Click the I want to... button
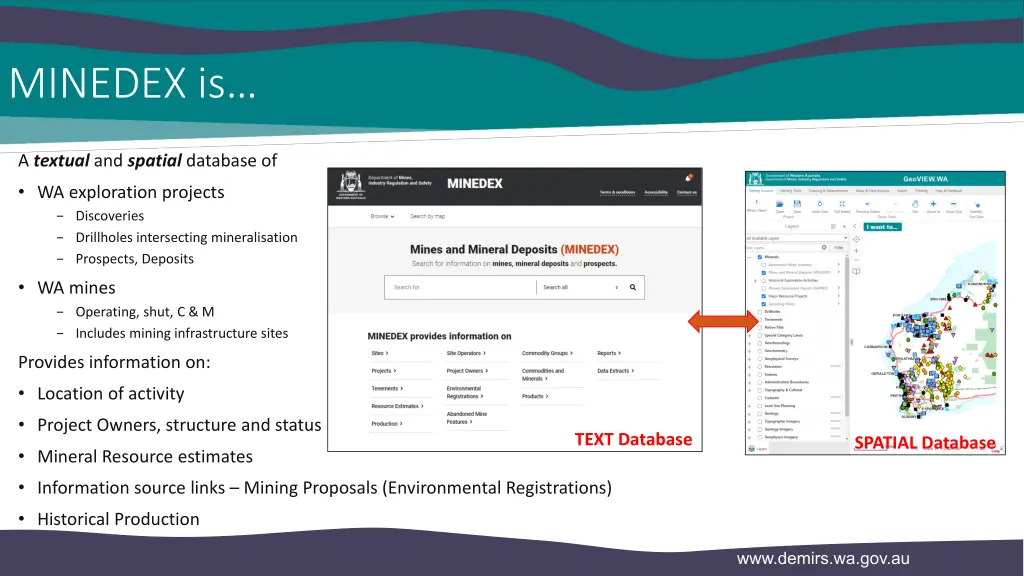This screenshot has height=576, width=1024. click(x=882, y=227)
